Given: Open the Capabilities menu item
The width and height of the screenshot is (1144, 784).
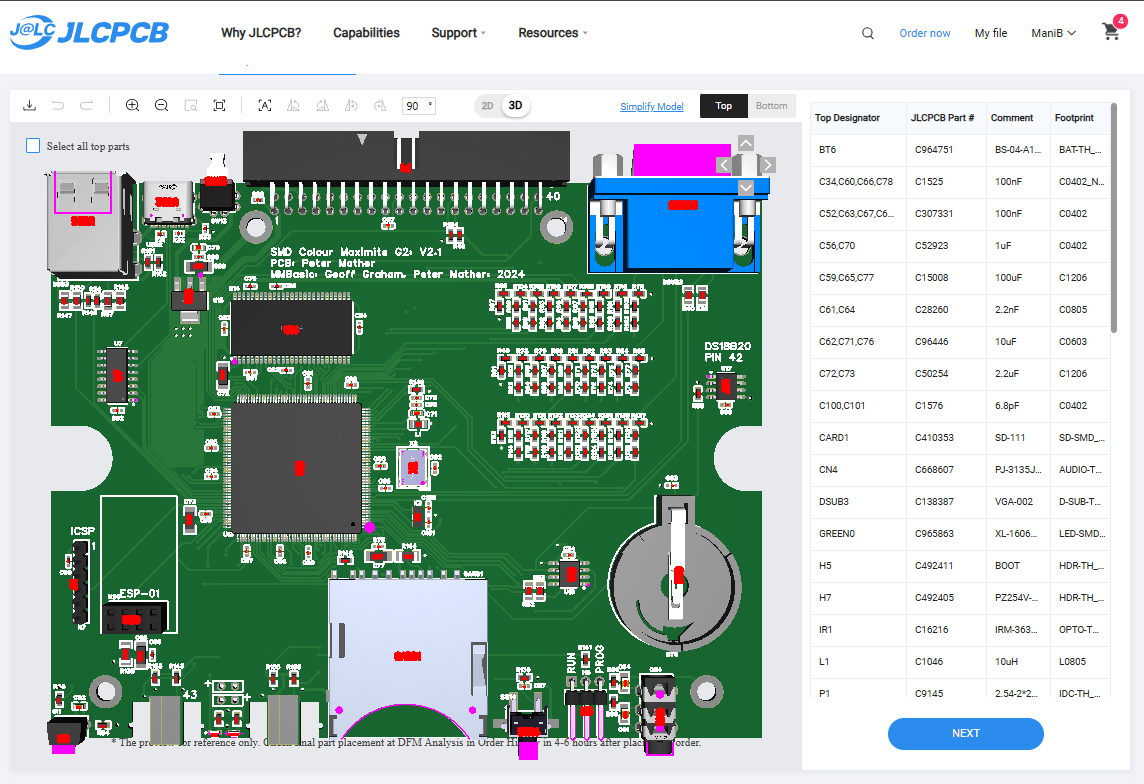Looking at the screenshot, I should tap(366, 33).
